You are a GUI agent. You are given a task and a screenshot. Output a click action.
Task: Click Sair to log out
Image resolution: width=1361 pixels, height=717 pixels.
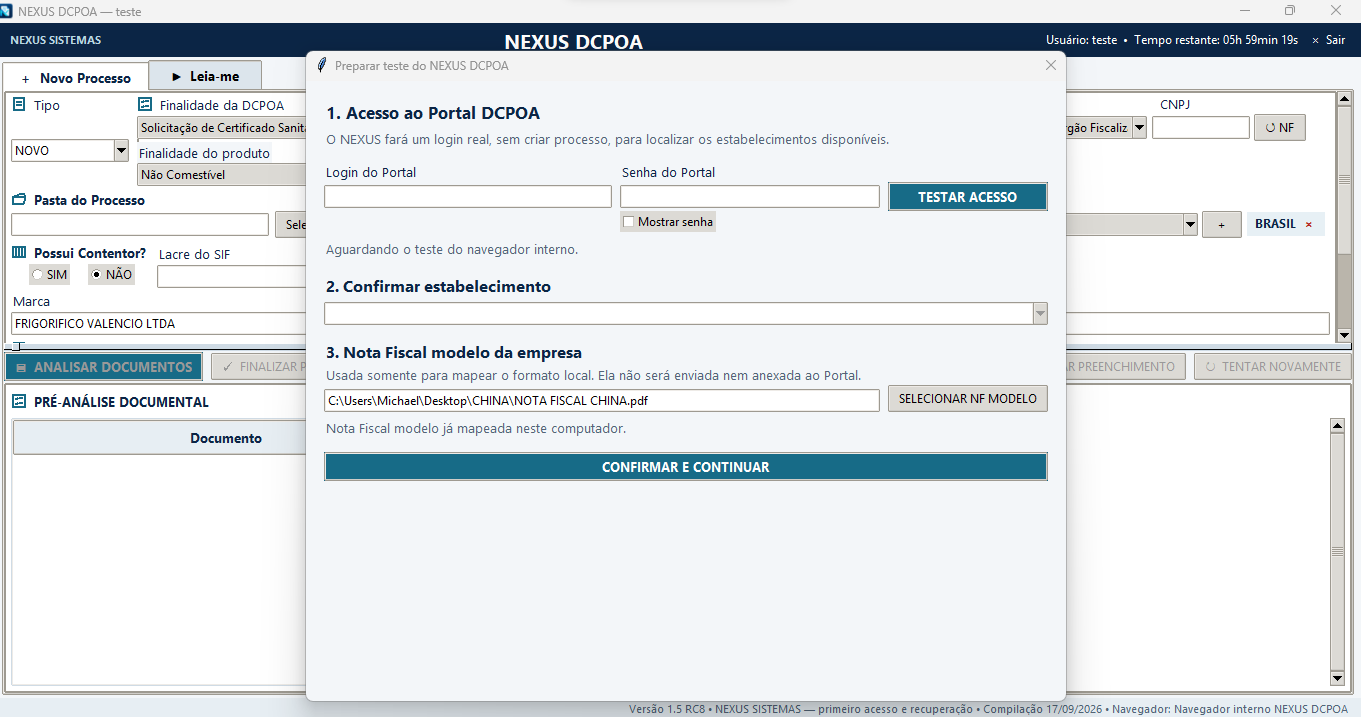click(x=1329, y=40)
